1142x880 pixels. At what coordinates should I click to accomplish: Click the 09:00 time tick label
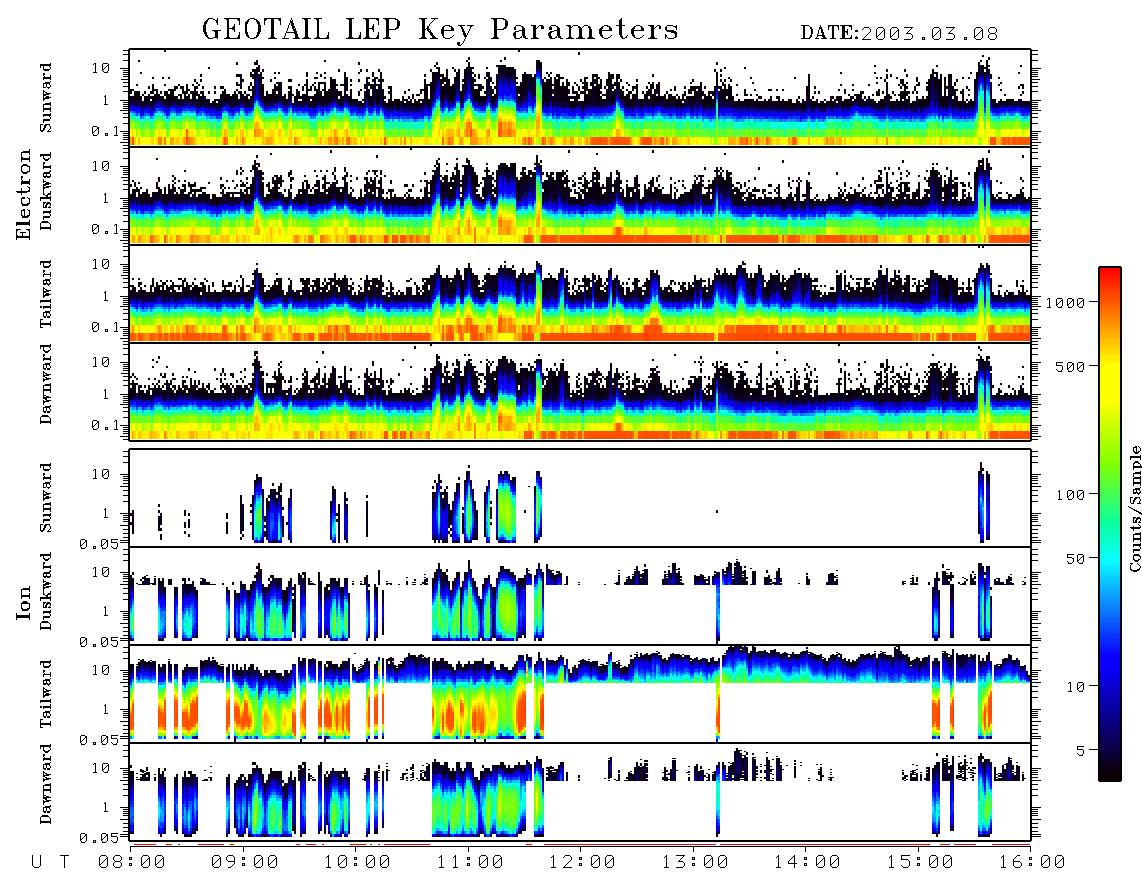click(245, 862)
